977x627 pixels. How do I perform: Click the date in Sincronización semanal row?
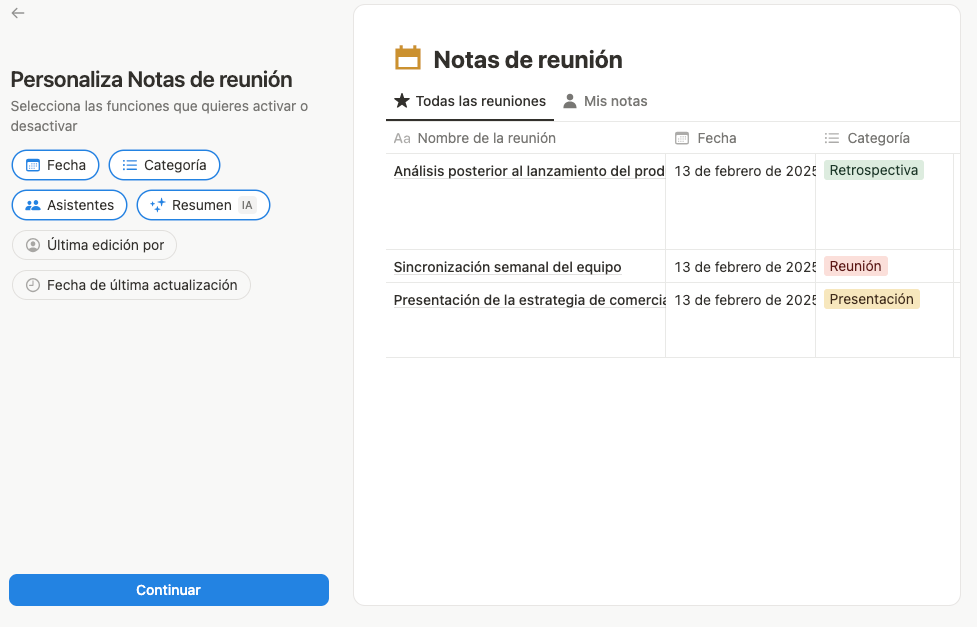coord(745,267)
